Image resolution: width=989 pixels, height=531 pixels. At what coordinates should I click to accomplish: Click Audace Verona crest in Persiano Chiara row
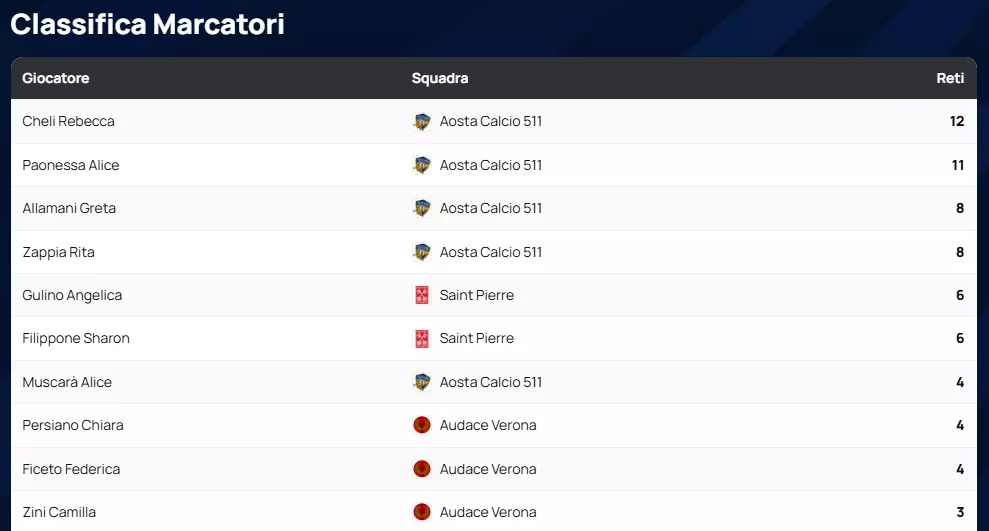click(421, 425)
